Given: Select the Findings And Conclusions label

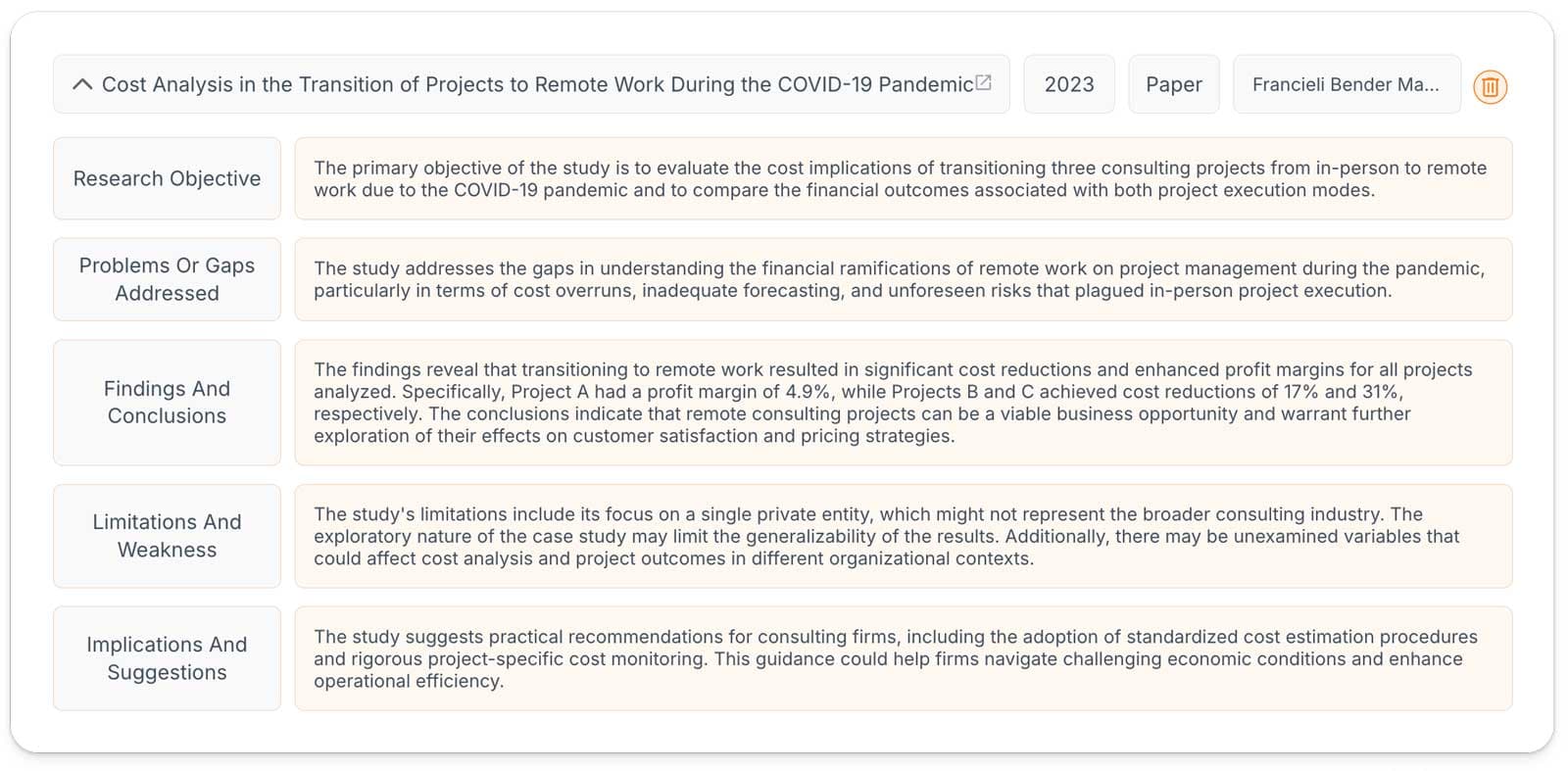Looking at the screenshot, I should (x=167, y=403).
